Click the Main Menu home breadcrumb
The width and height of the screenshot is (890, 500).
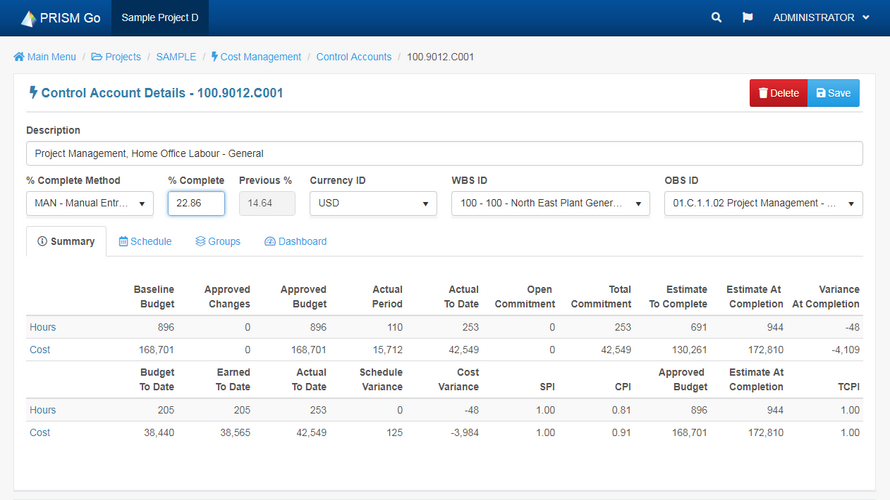point(45,57)
